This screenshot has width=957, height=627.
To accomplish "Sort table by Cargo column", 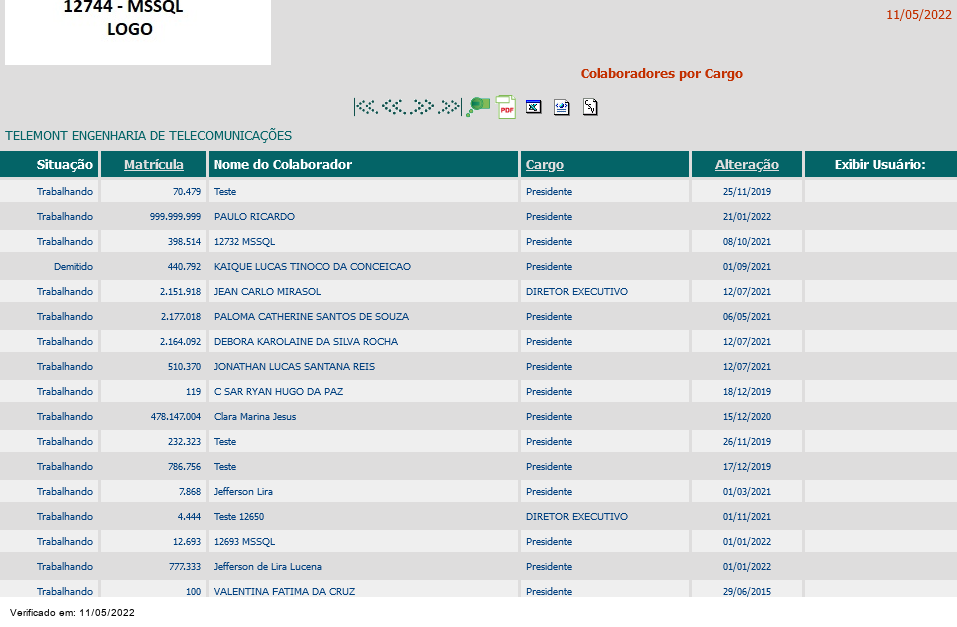I will 545,164.
